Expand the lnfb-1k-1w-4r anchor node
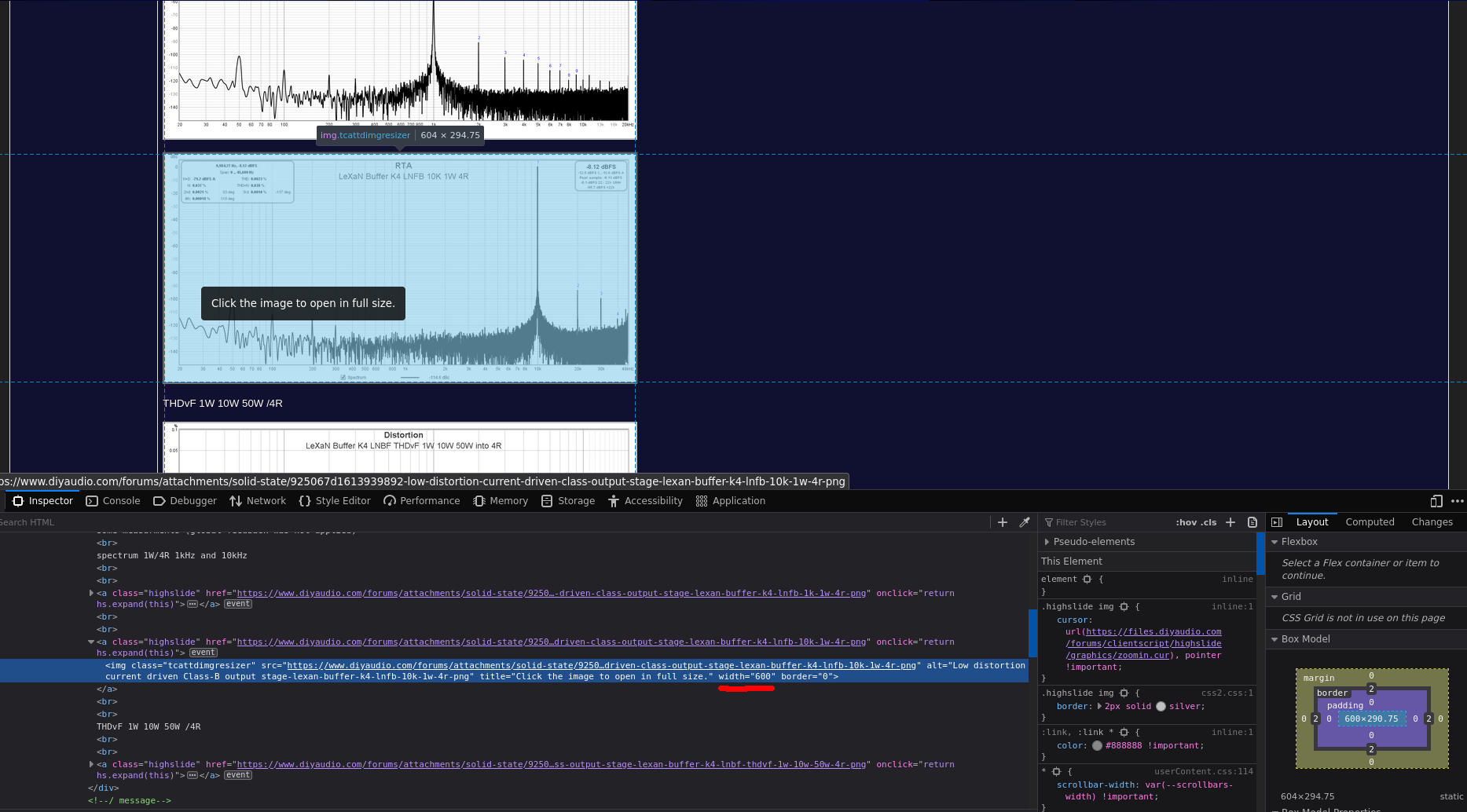 click(x=91, y=593)
